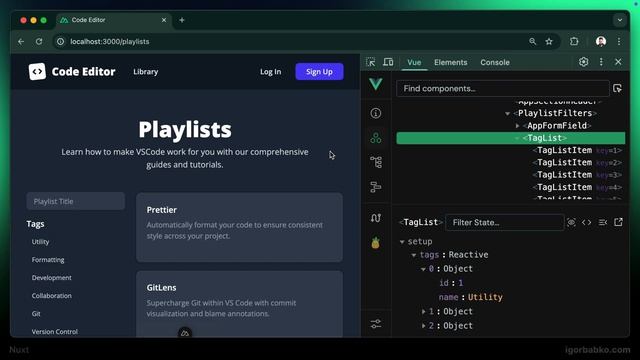Open the Chrome three-dot menu
Viewport: 640px width, 360px height.
click(x=619, y=42)
